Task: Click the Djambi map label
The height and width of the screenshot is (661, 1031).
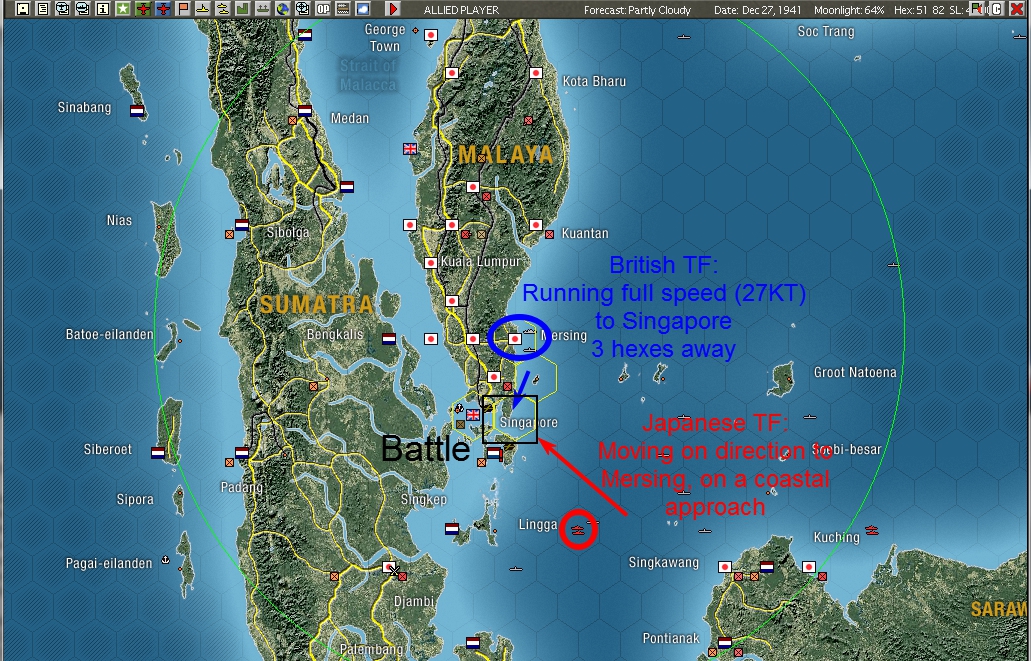Action: point(414,601)
